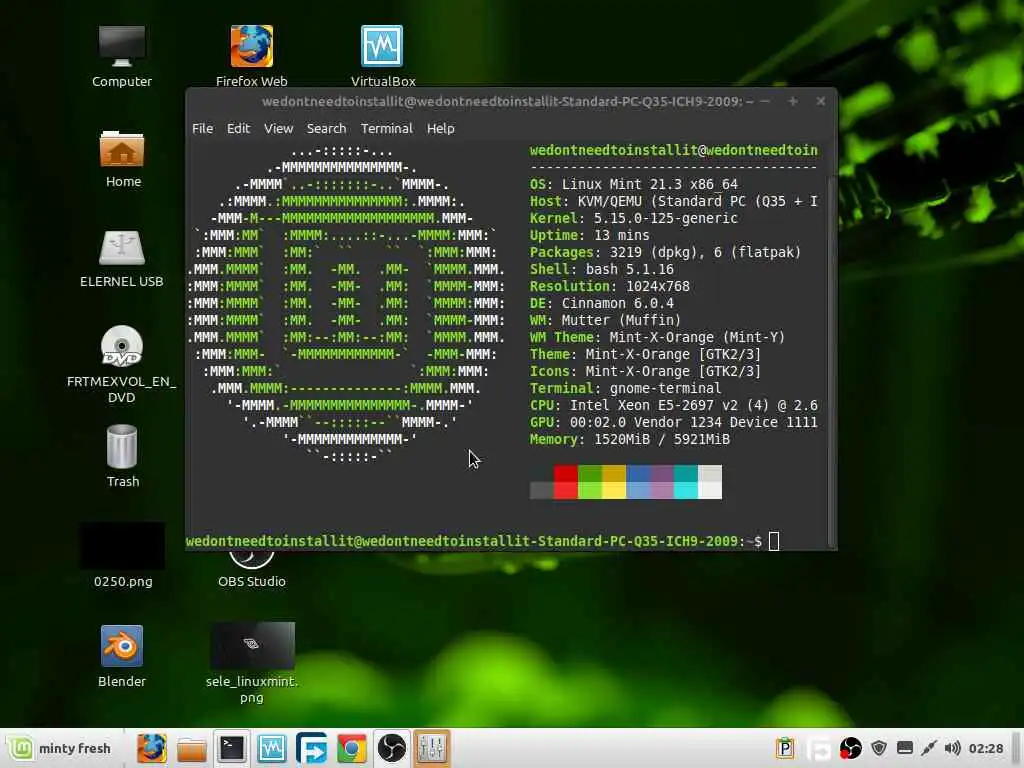The image size is (1024, 768).
Task: Minimize the terminal window
Action: [765, 101]
